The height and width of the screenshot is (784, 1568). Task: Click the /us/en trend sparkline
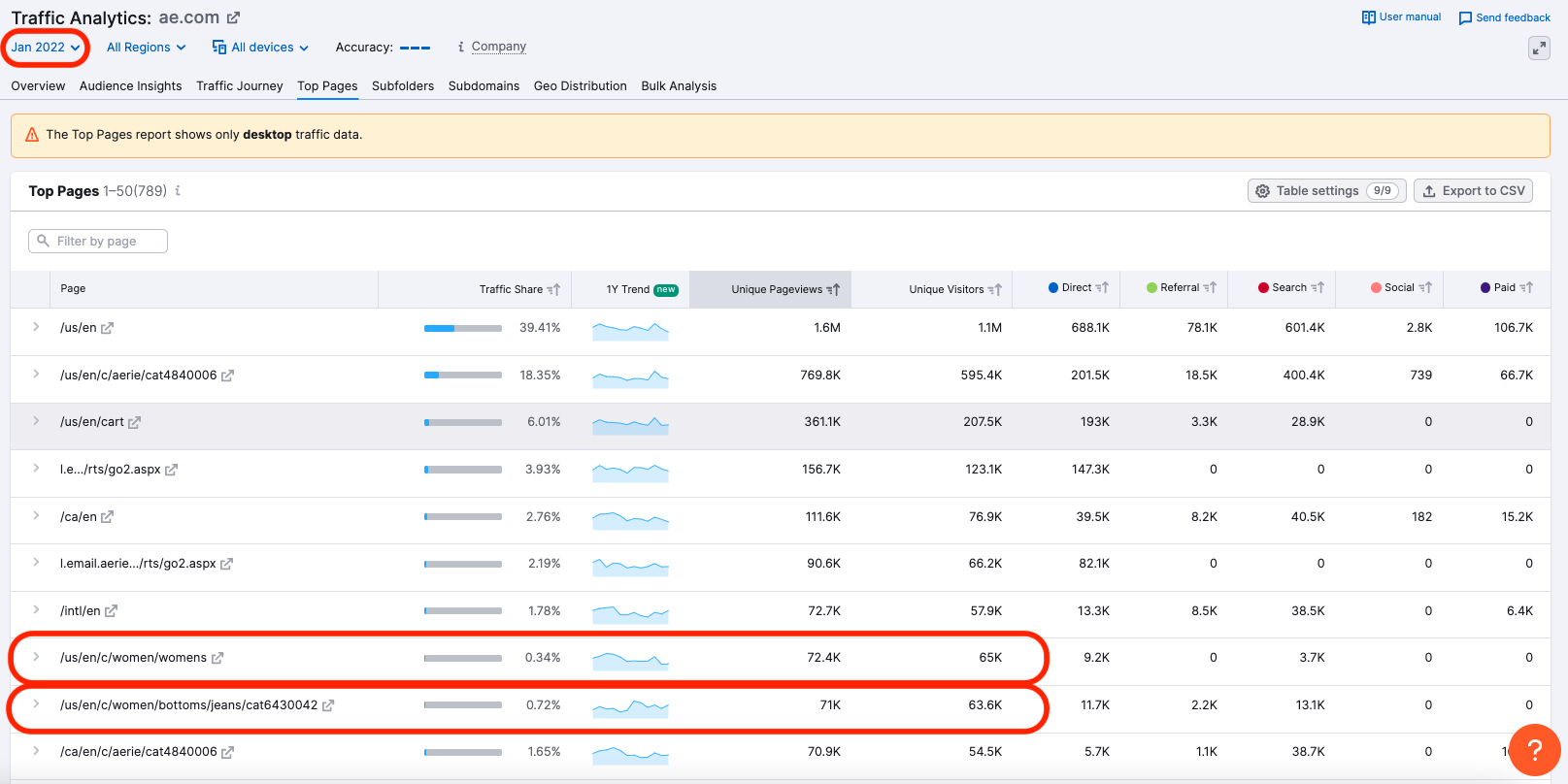pyautogui.click(x=630, y=331)
